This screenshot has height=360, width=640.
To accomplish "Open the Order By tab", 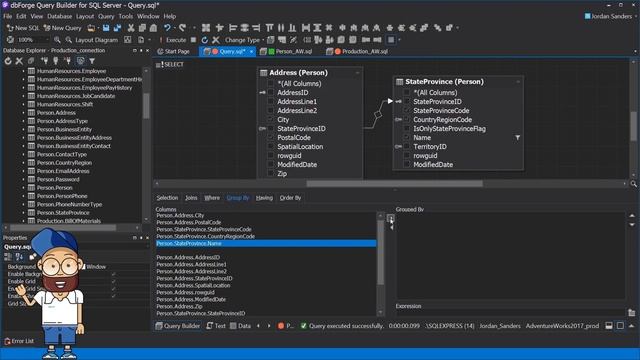I will pos(290,198).
